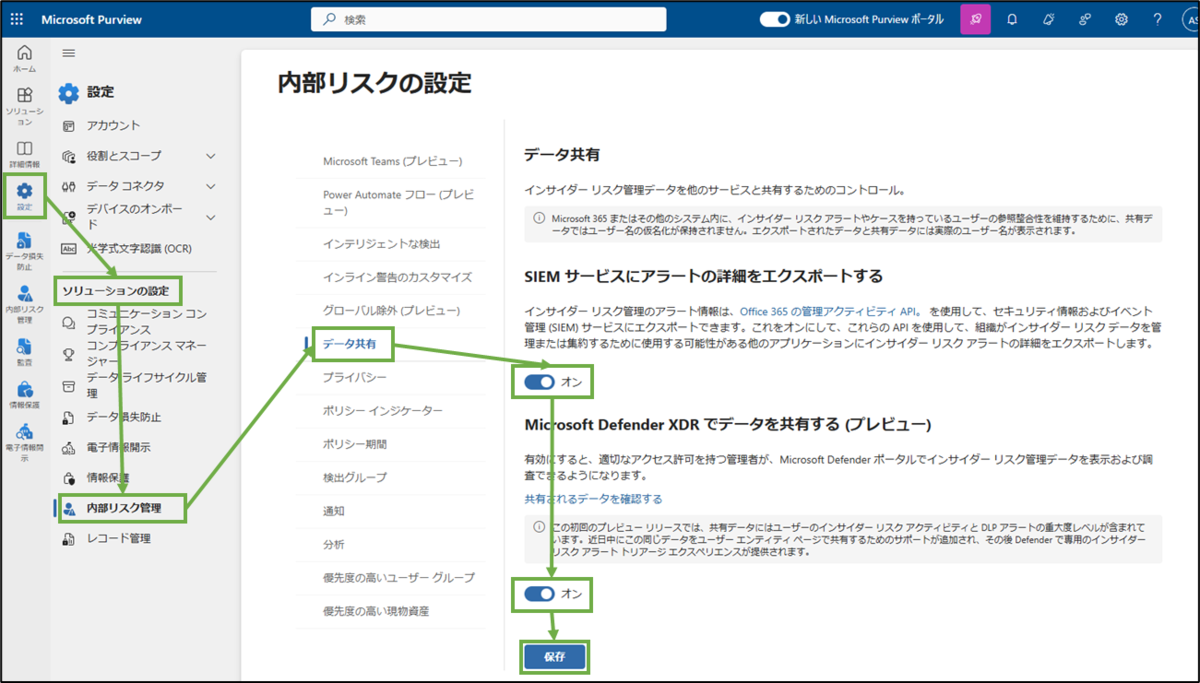
Task: Open the share/connections icon in the header
Action: (x=1084, y=19)
